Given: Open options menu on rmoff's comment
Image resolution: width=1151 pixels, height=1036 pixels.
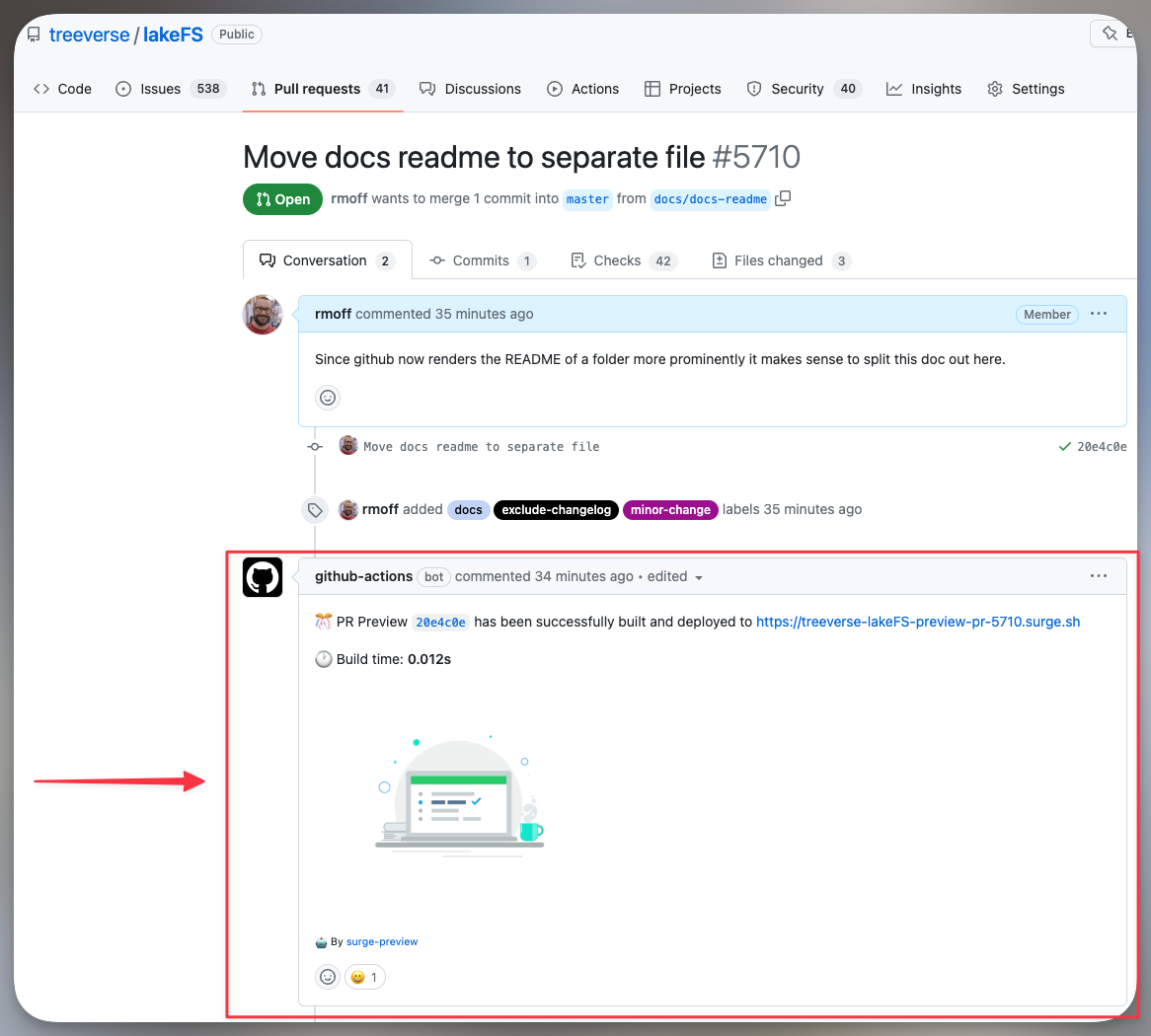Looking at the screenshot, I should 1099,314.
